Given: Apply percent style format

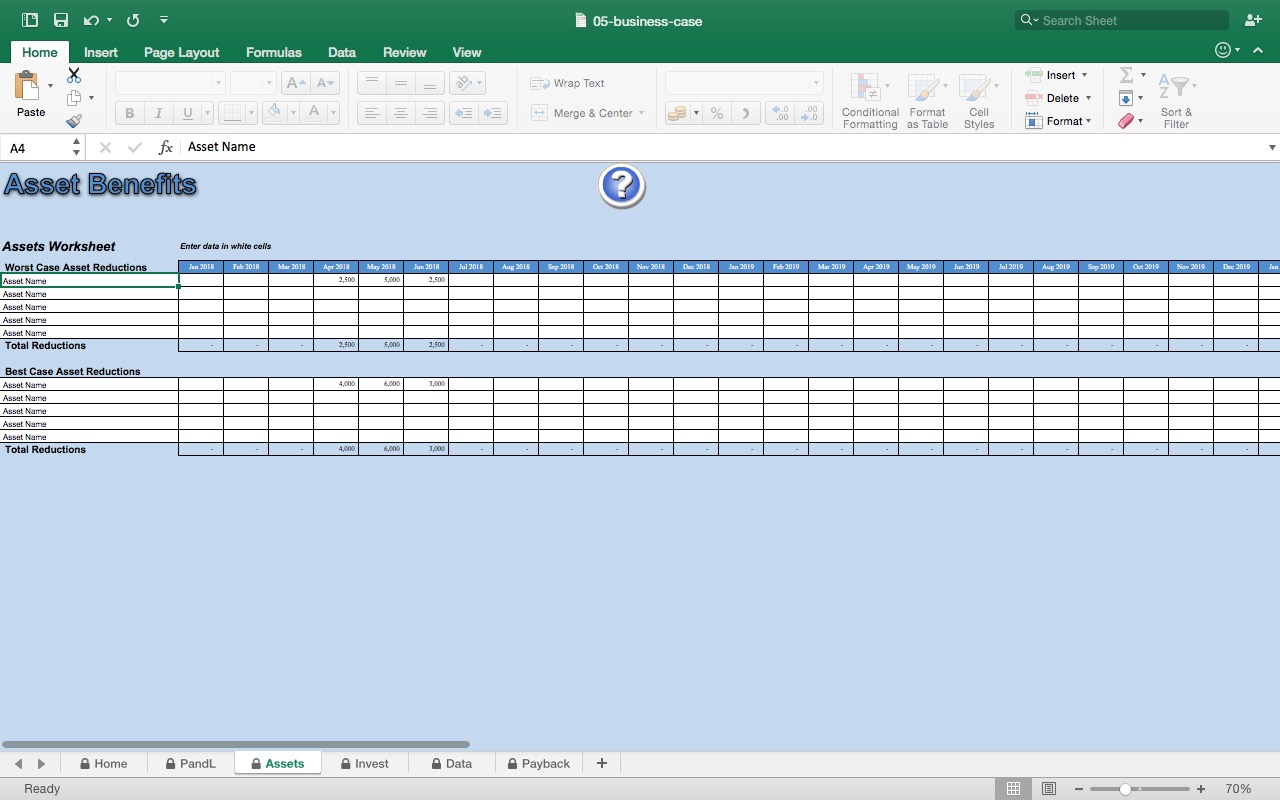Looking at the screenshot, I should point(717,113).
